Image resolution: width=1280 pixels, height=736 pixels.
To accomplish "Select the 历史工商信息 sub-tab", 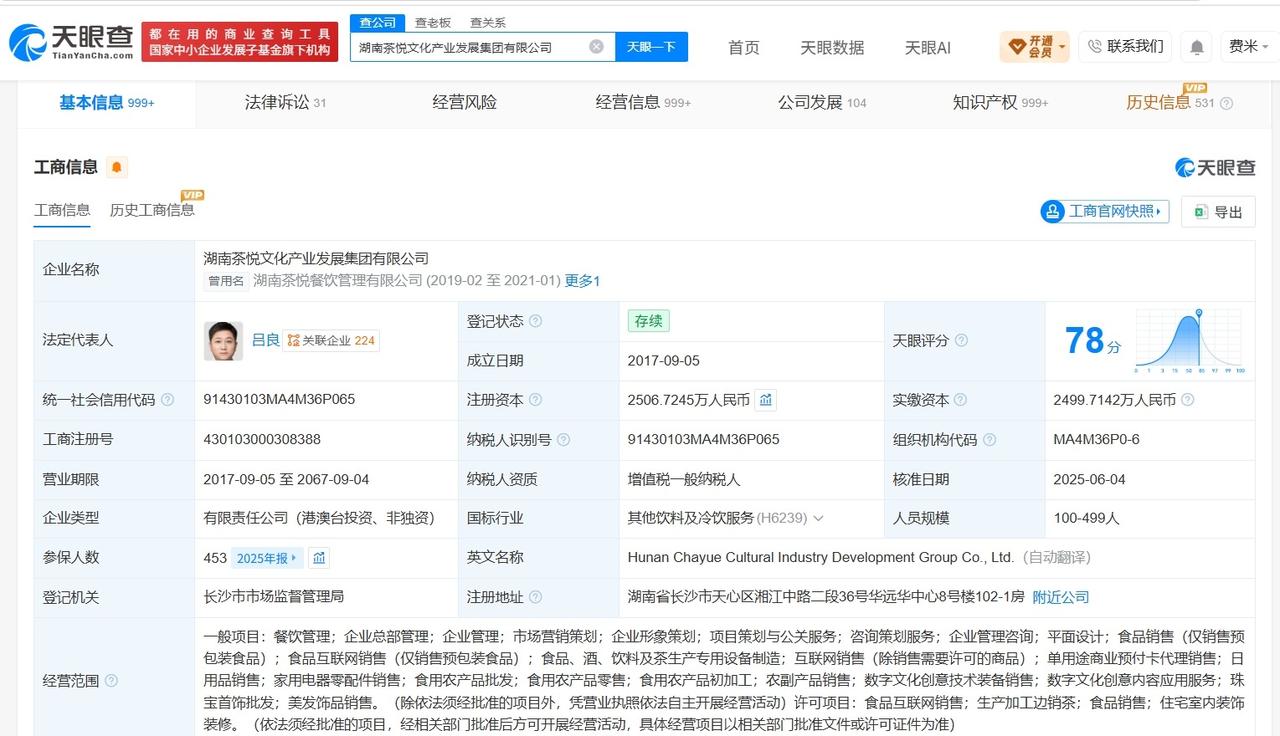I will [152, 210].
